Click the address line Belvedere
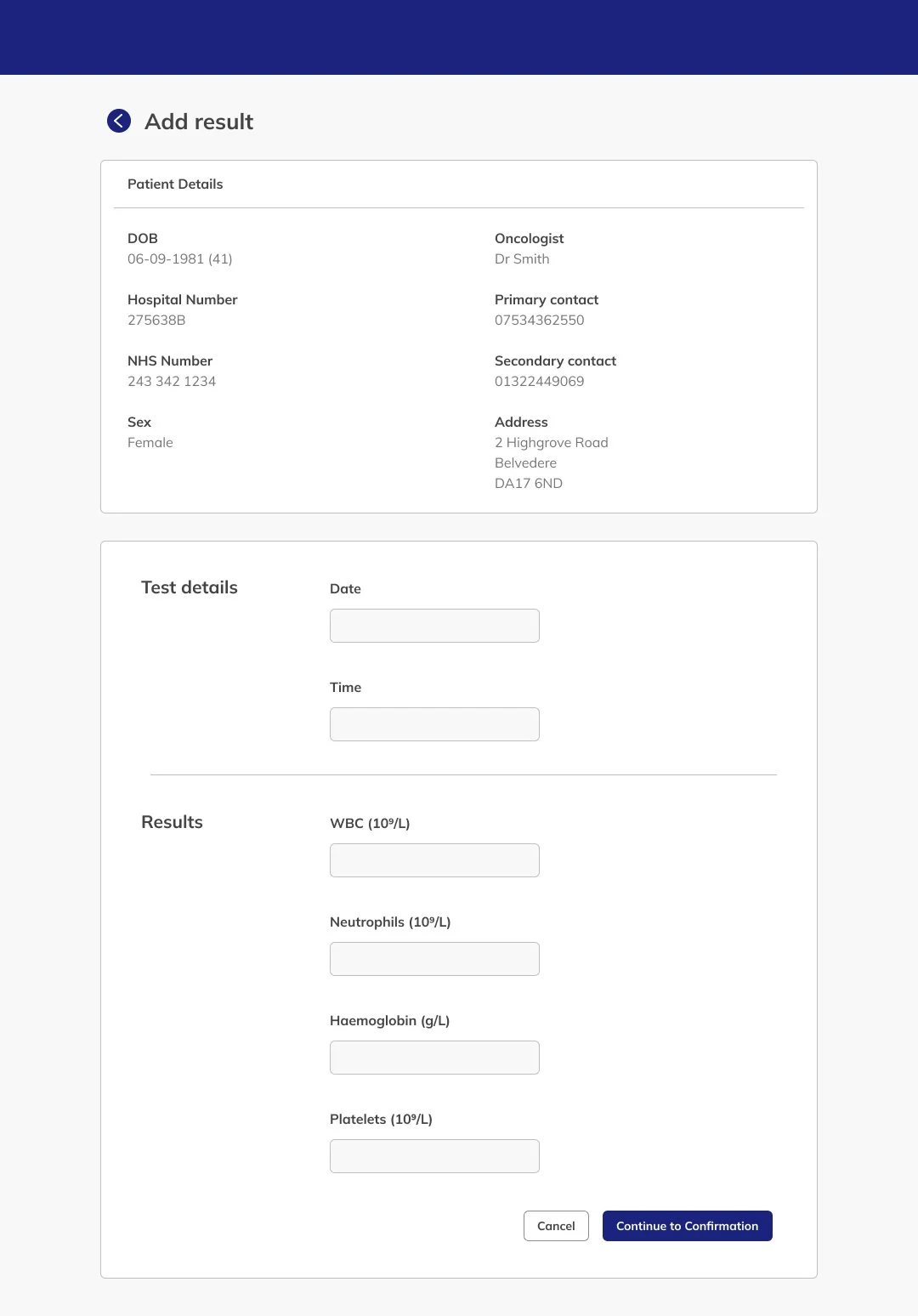The height and width of the screenshot is (1316, 918). click(526, 462)
